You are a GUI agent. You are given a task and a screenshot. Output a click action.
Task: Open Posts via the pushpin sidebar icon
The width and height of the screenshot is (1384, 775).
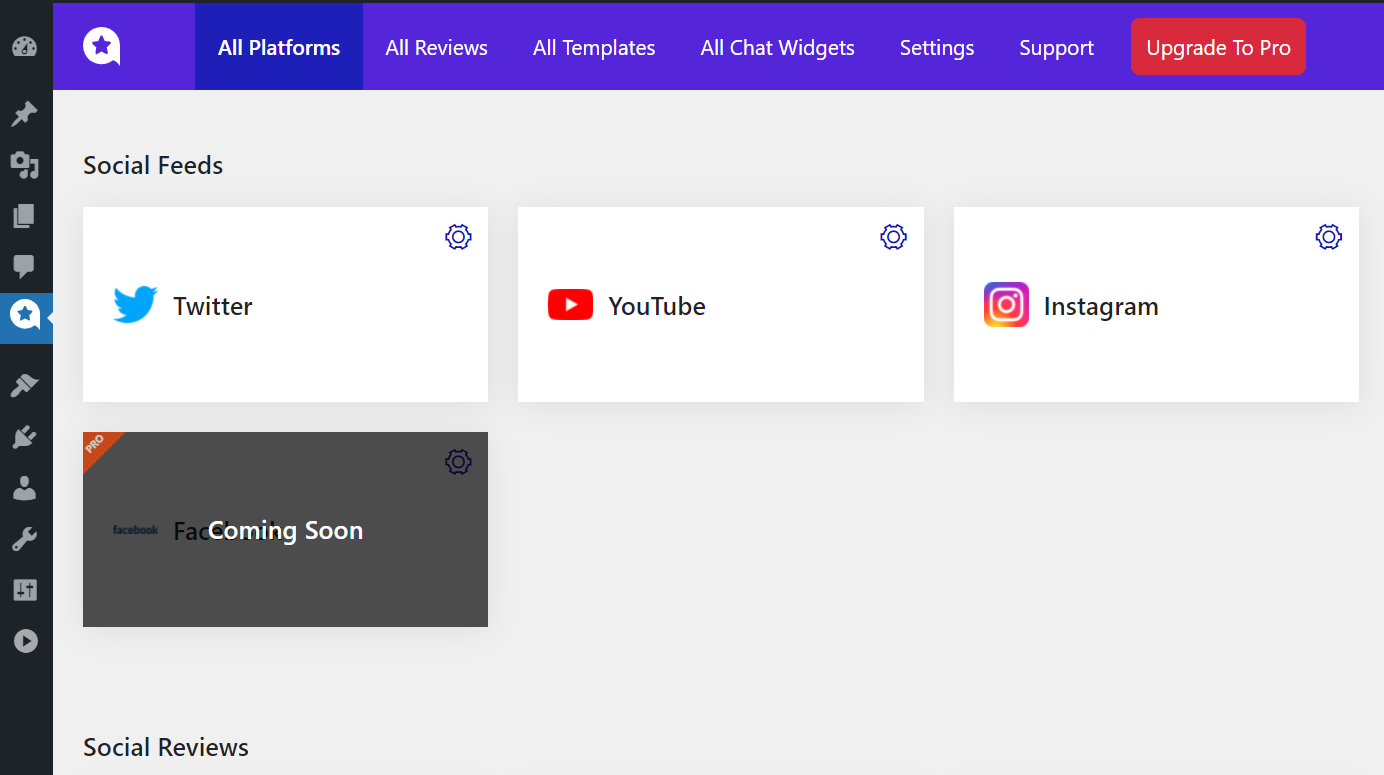coord(25,114)
